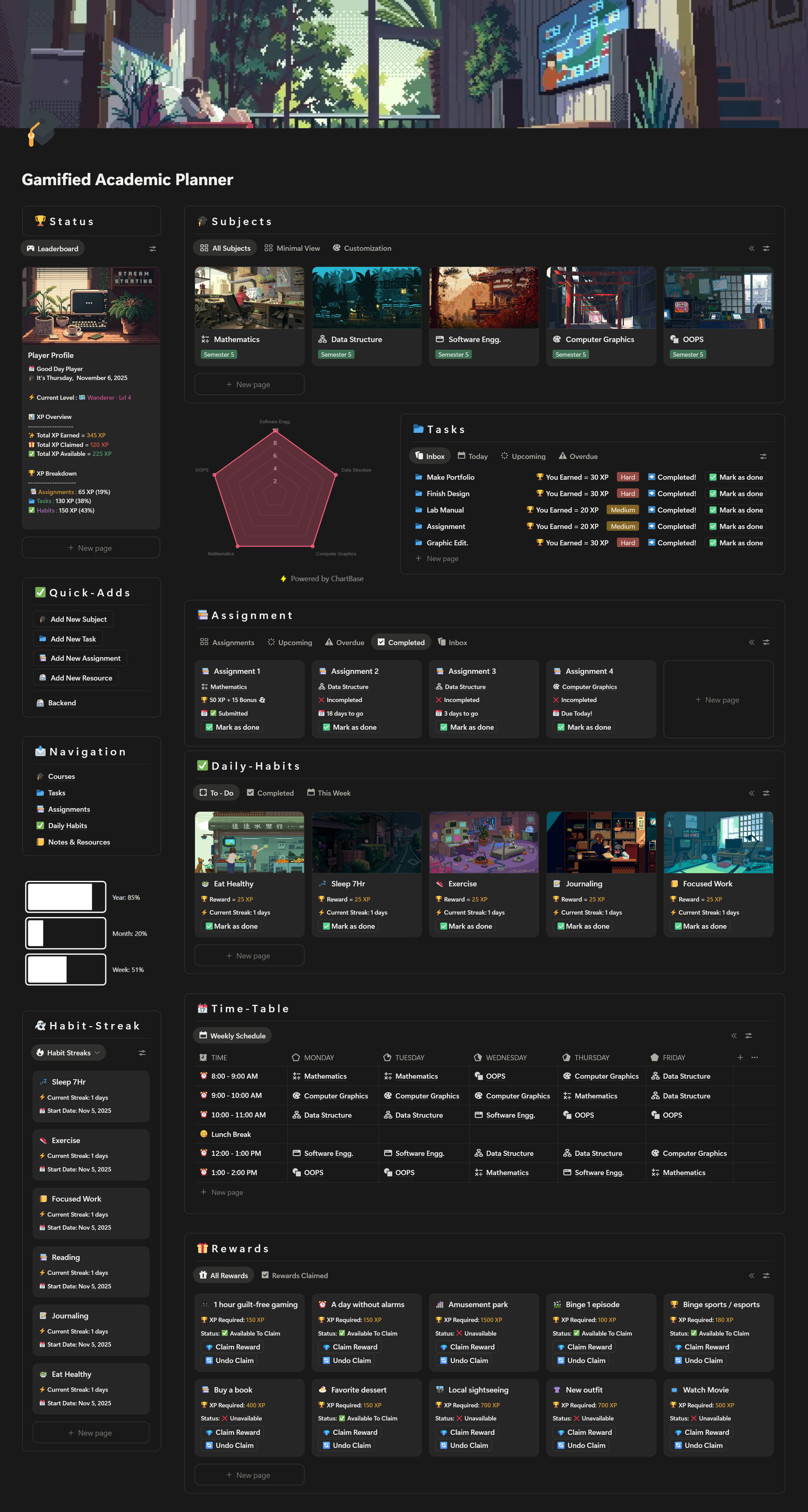Screen dimensions: 808x1512
Task: Open the three-dots menu in Time-Table header
Action: pos(755,1057)
